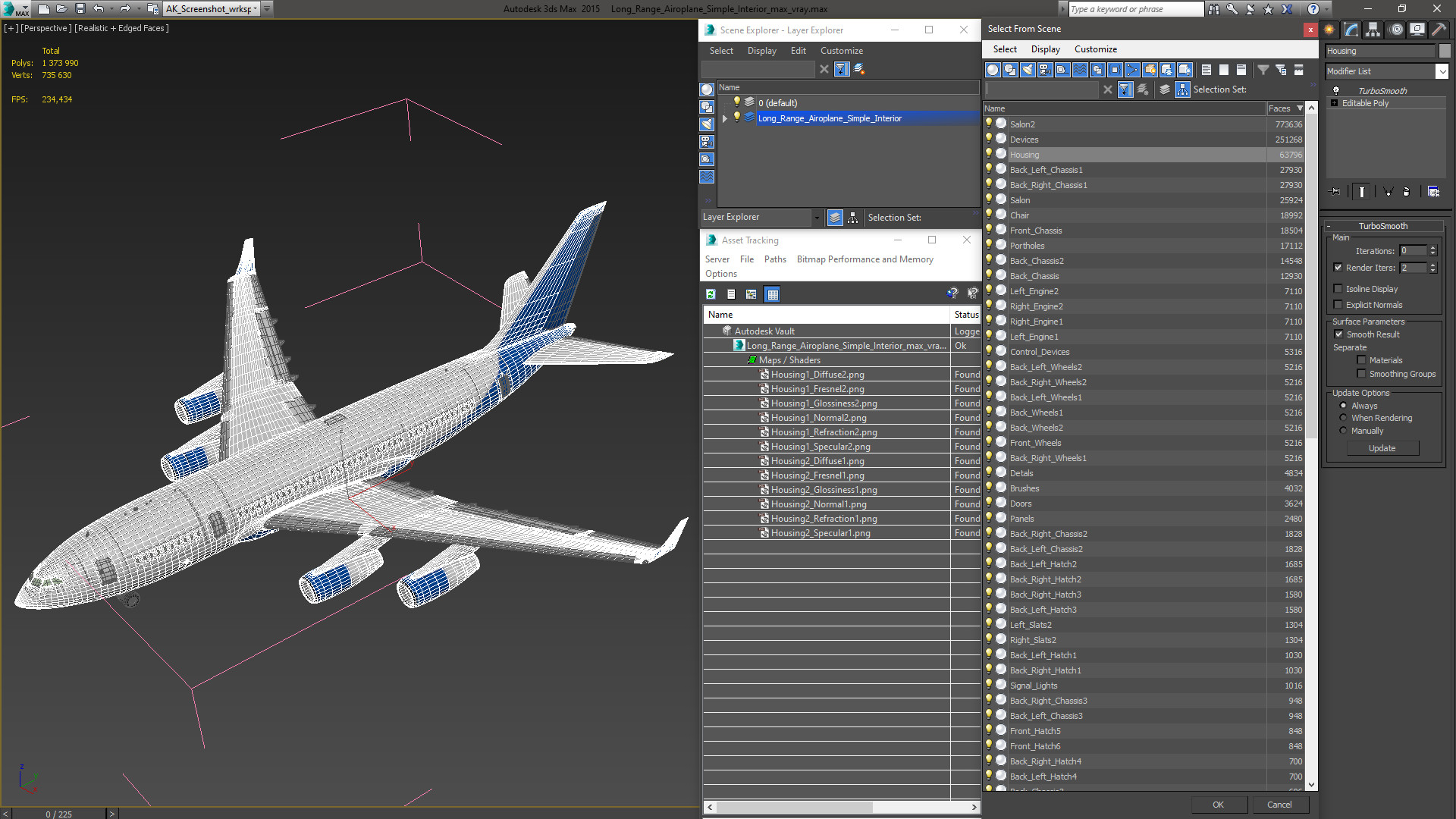Open Customize menu in Select From Scene

pos(1095,49)
